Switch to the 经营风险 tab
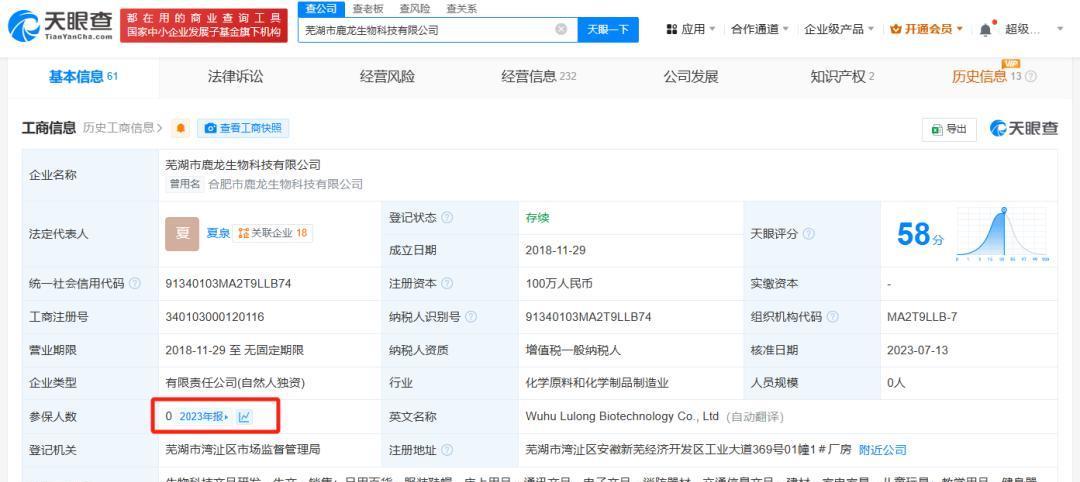 pyautogui.click(x=387, y=77)
